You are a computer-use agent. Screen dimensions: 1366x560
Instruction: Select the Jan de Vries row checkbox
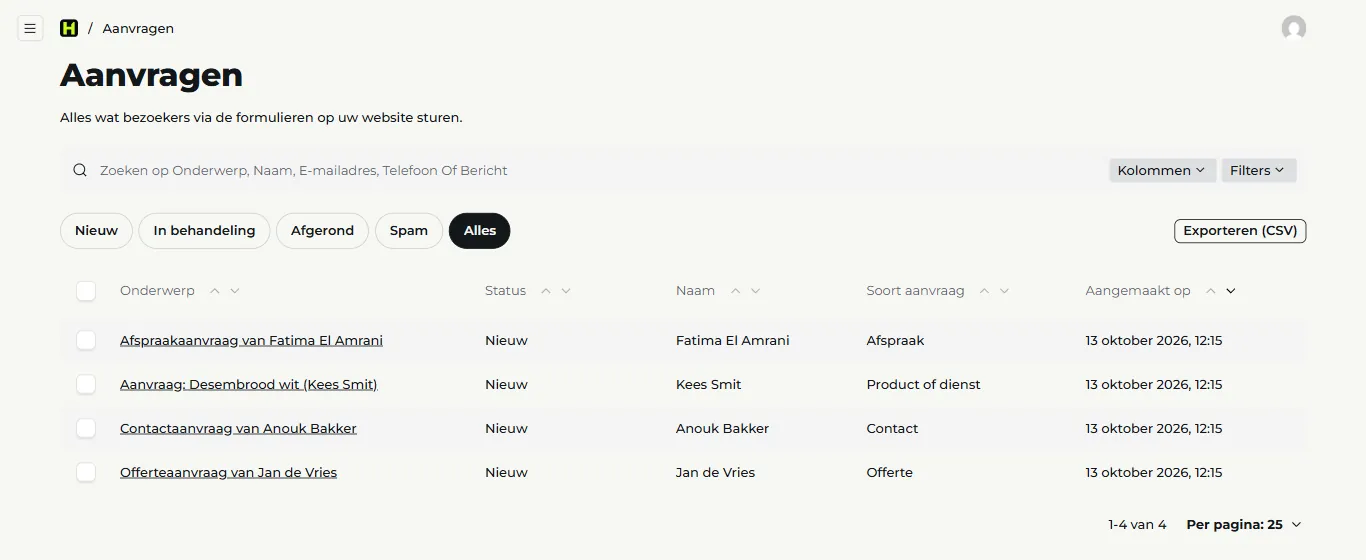86,472
